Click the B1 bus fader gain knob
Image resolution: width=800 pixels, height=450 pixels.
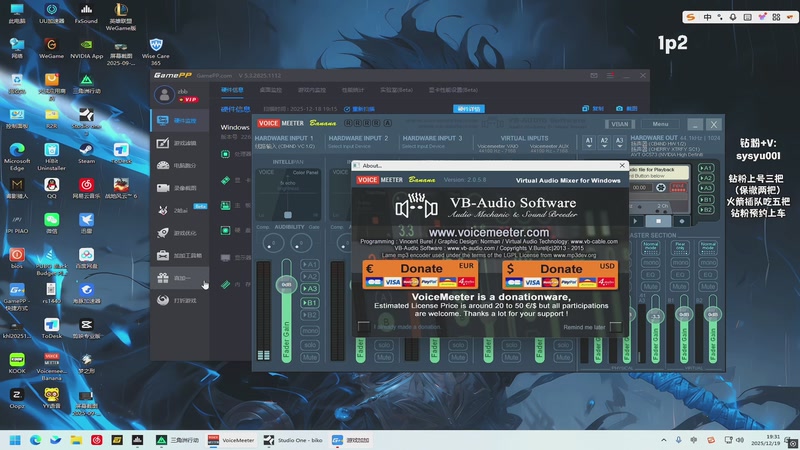(x=684, y=314)
